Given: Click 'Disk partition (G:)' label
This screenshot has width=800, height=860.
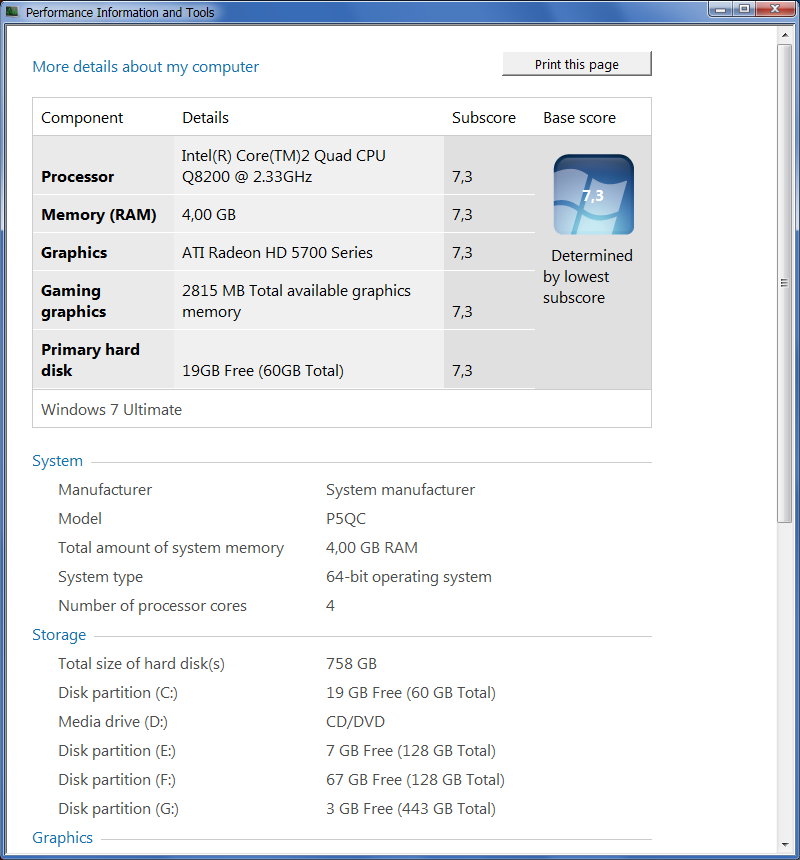Looking at the screenshot, I should 118,809.
